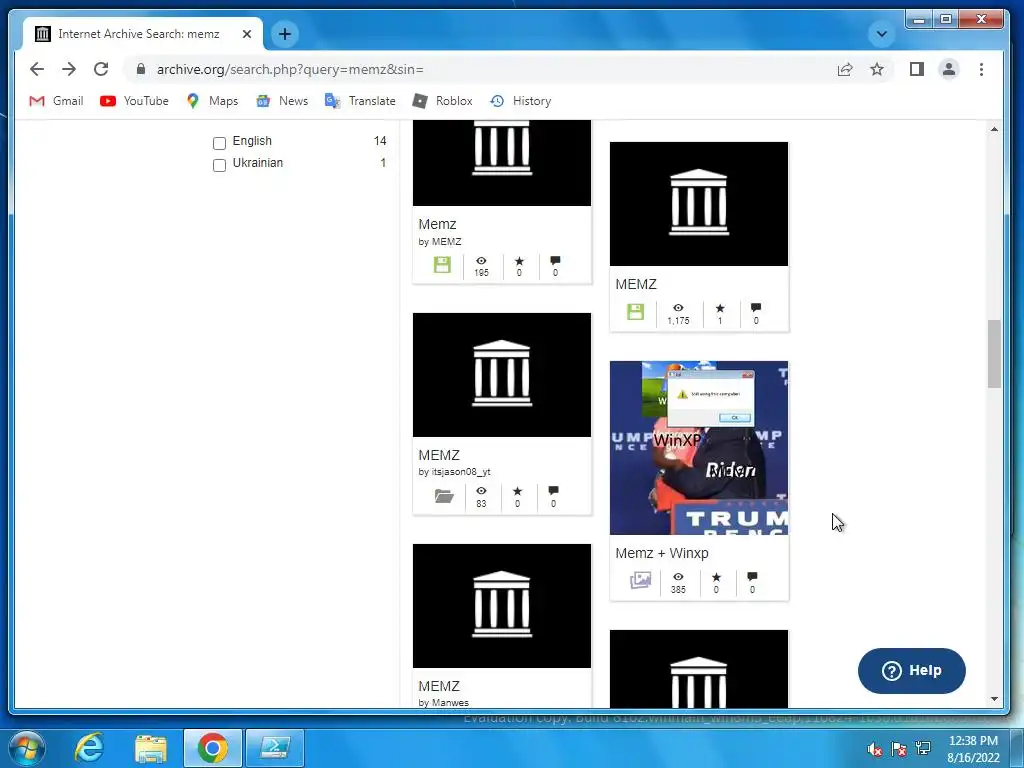This screenshot has height=768, width=1024.
Task: Open Windows Explorer from taskbar
Action: [x=151, y=748]
